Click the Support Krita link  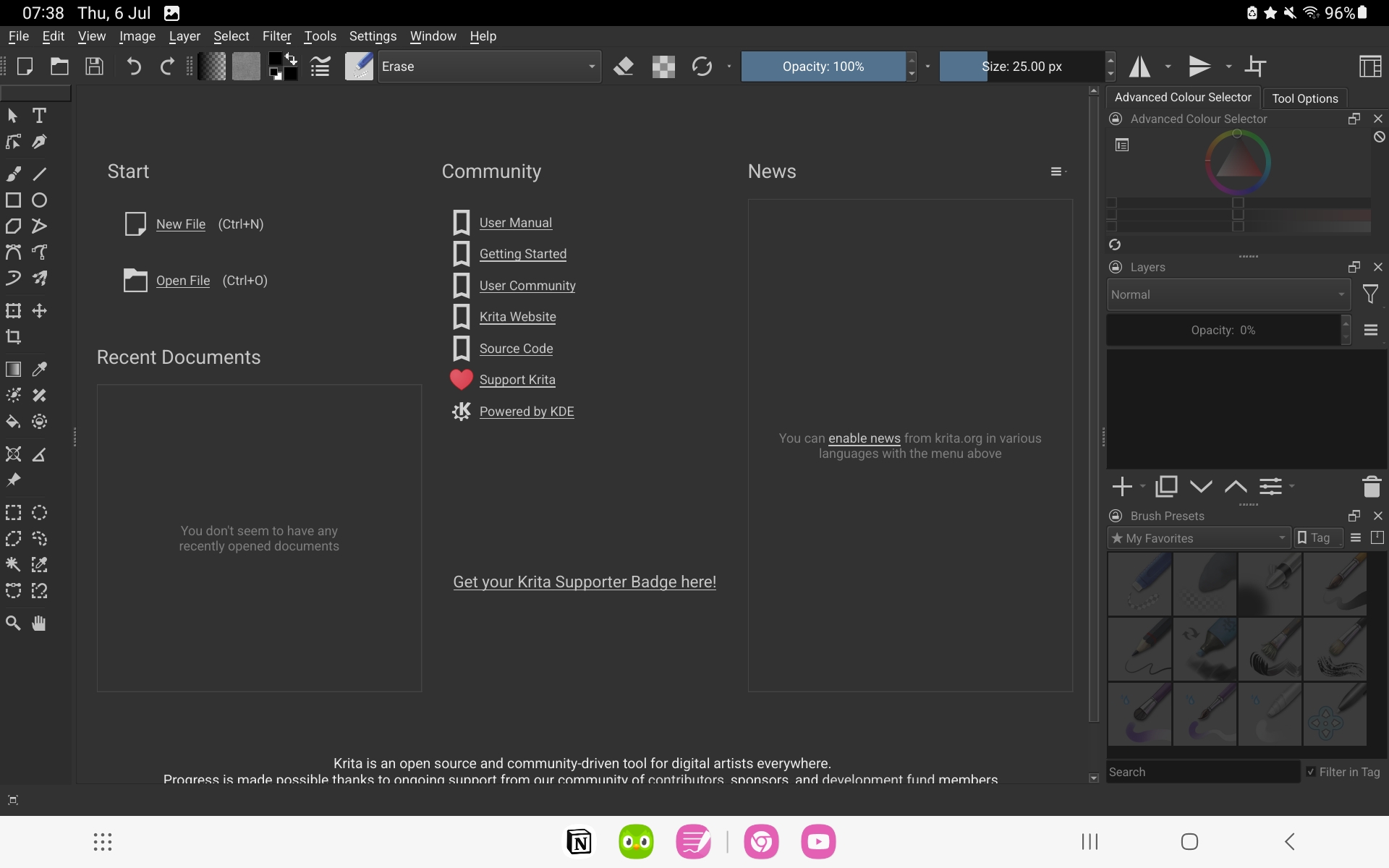517,380
